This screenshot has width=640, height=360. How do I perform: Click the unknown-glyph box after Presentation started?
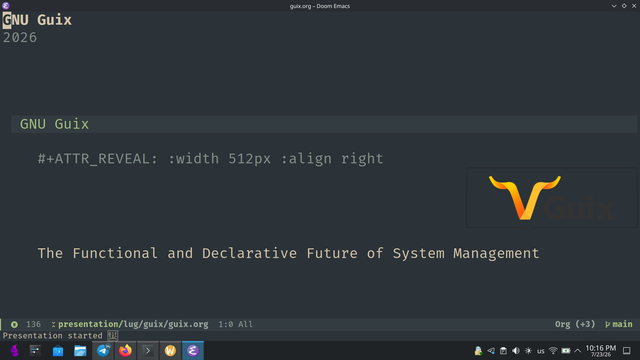point(113,336)
